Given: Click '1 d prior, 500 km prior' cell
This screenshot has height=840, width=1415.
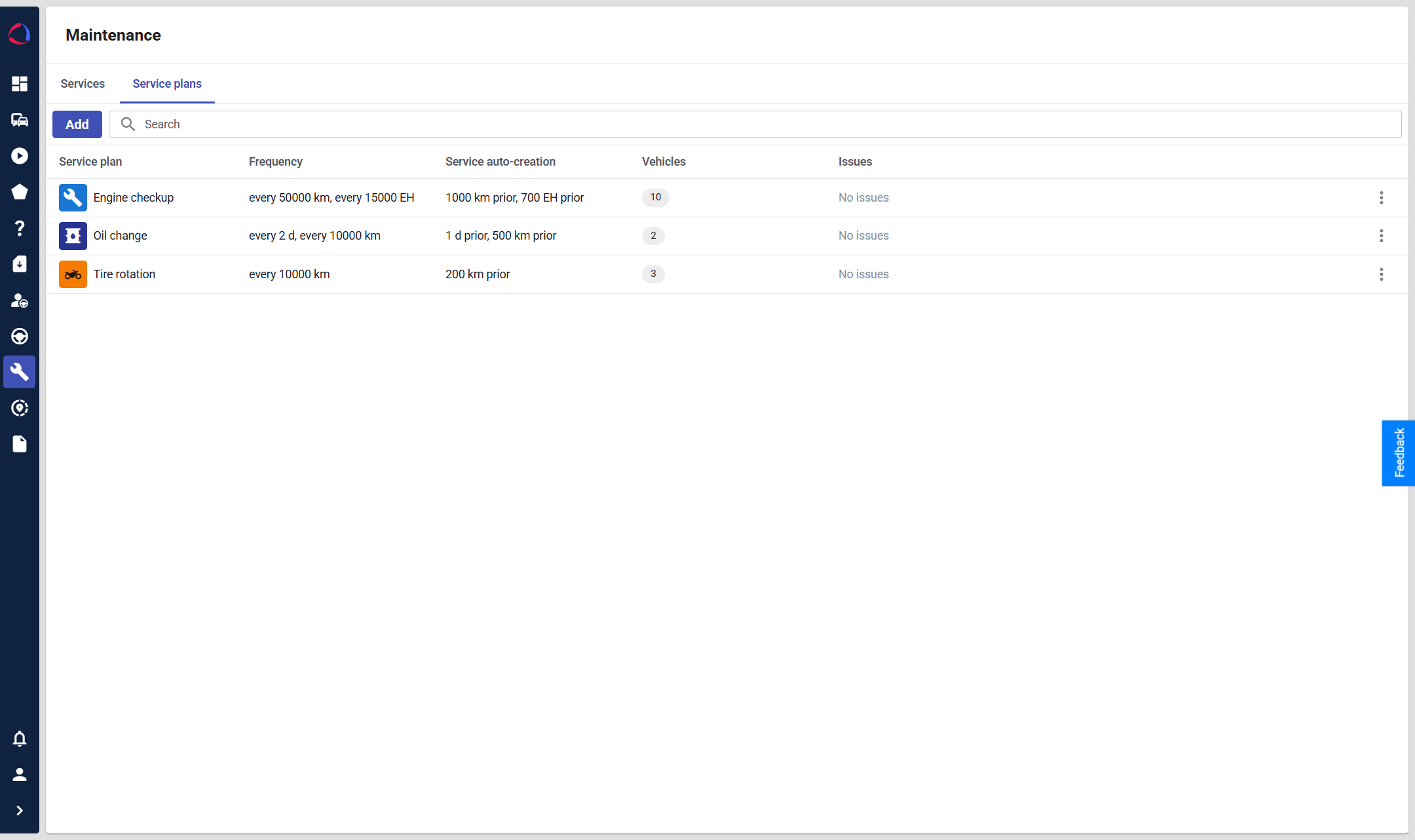Looking at the screenshot, I should [501, 236].
